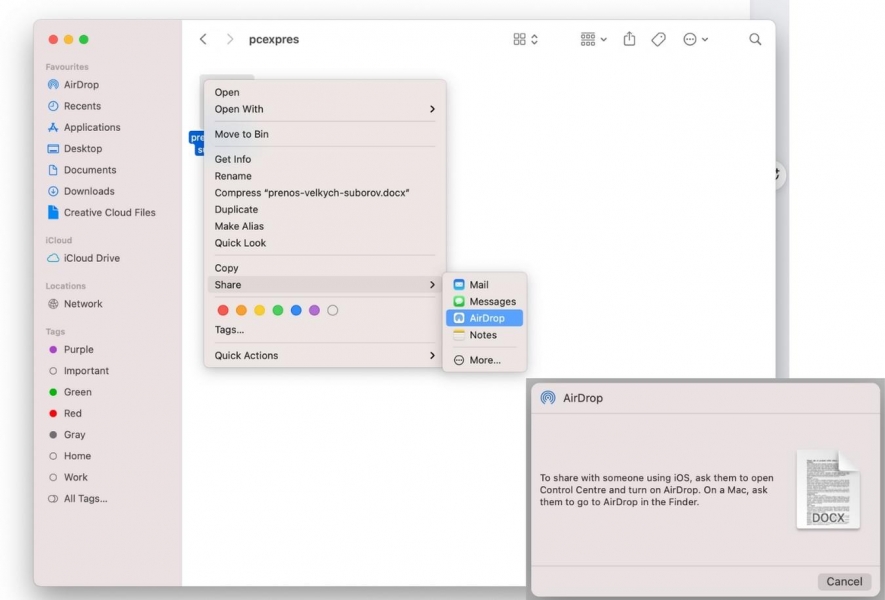Choose Mail in the Share submenu
885x600 pixels.
(485, 284)
